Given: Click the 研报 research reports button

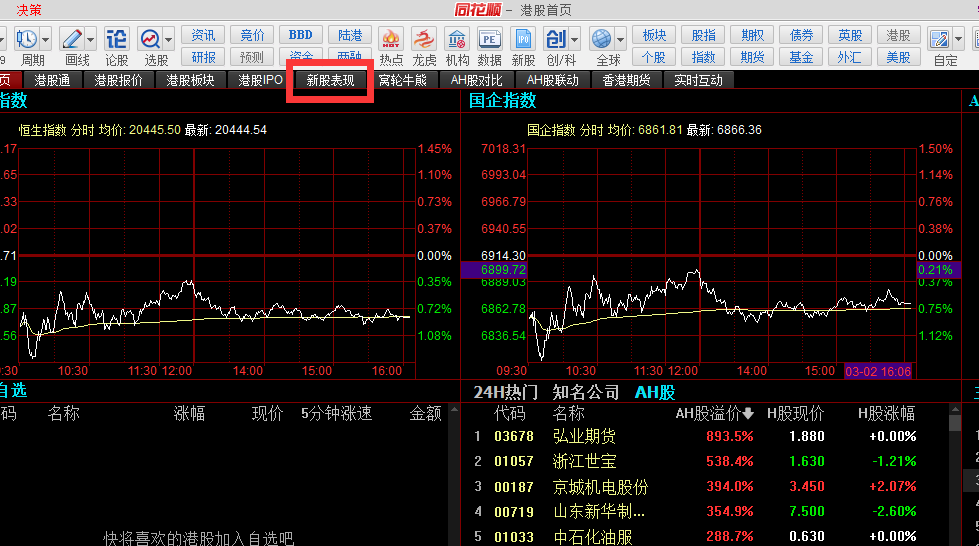Looking at the screenshot, I should pos(203,57).
